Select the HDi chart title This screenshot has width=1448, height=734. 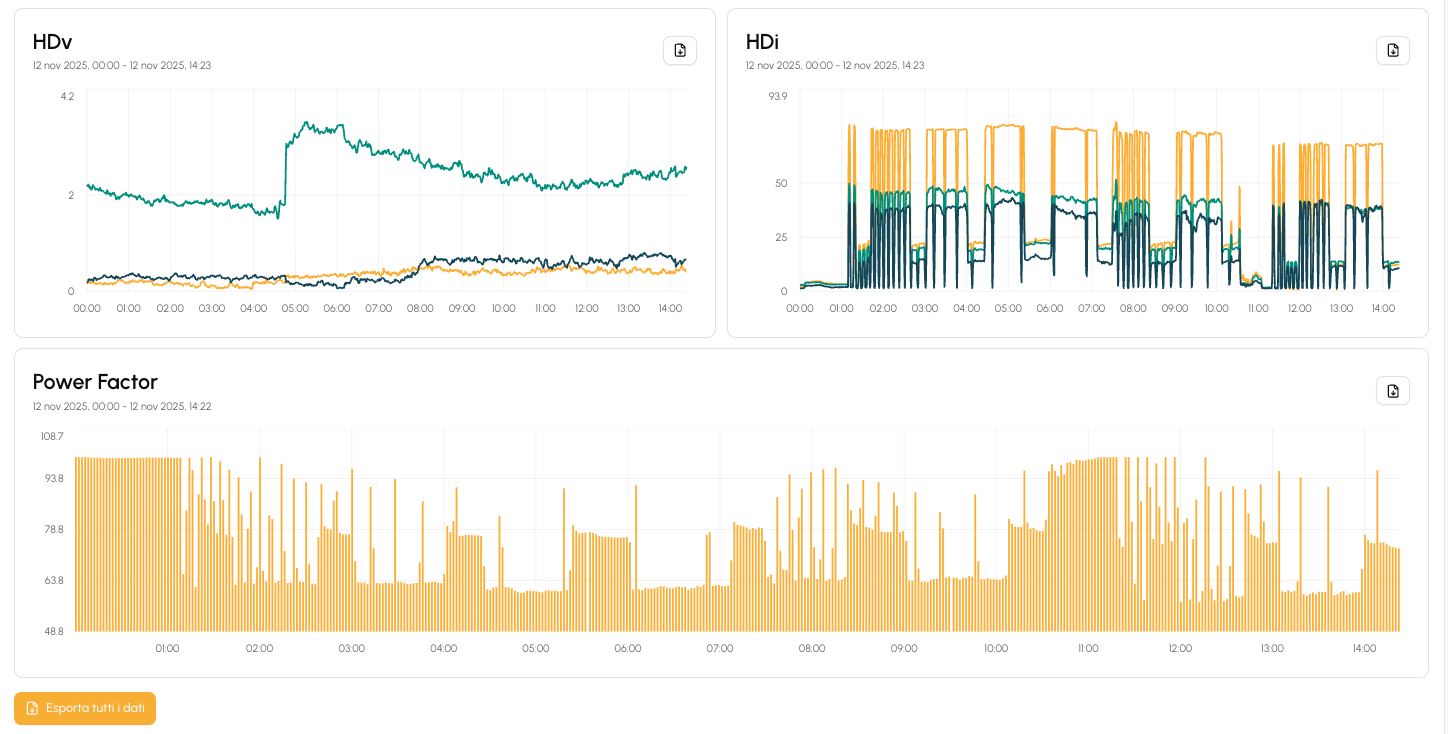point(762,41)
